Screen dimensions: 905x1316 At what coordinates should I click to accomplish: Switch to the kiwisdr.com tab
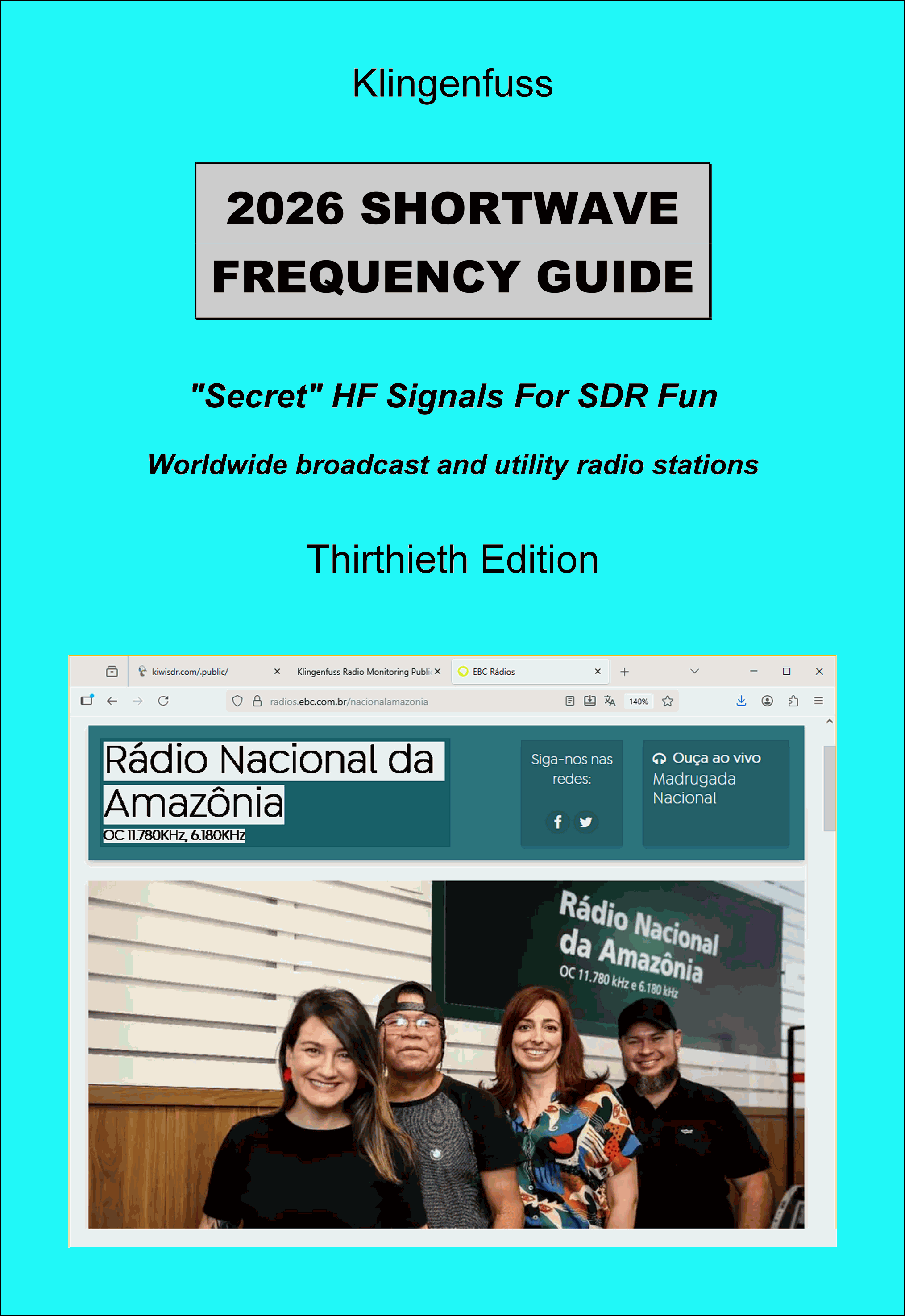coord(190,672)
